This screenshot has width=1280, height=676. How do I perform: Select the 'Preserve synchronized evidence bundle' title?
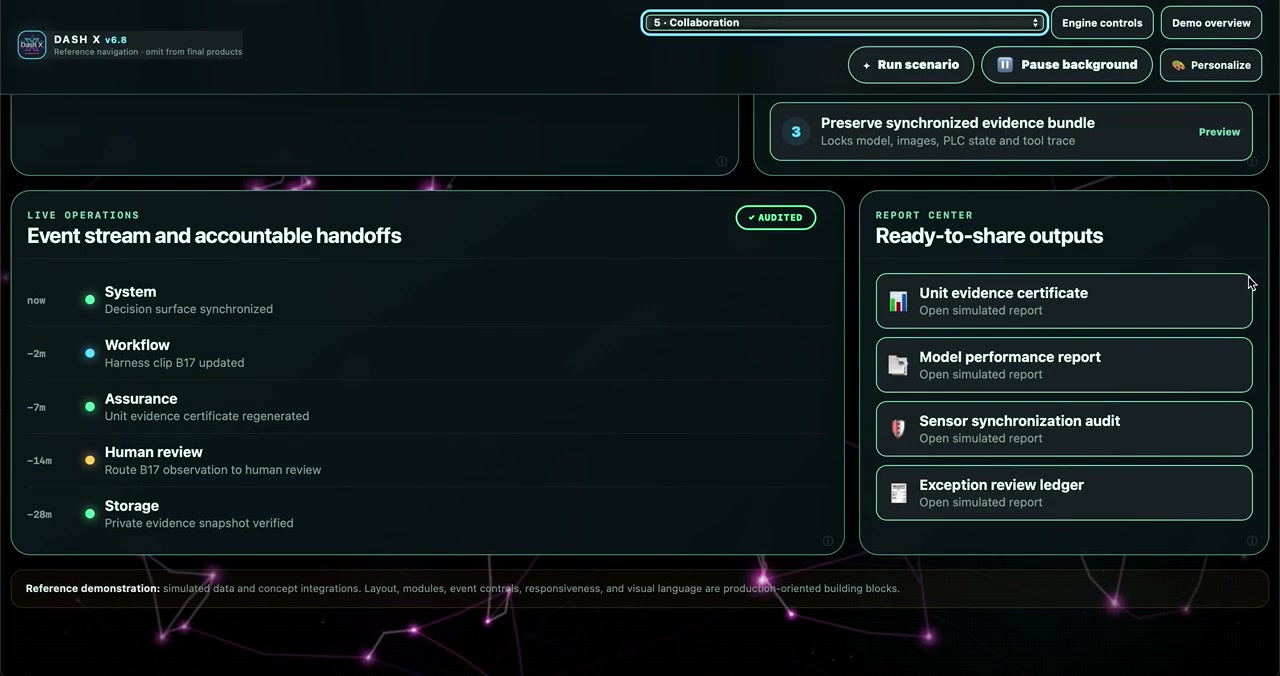958,123
